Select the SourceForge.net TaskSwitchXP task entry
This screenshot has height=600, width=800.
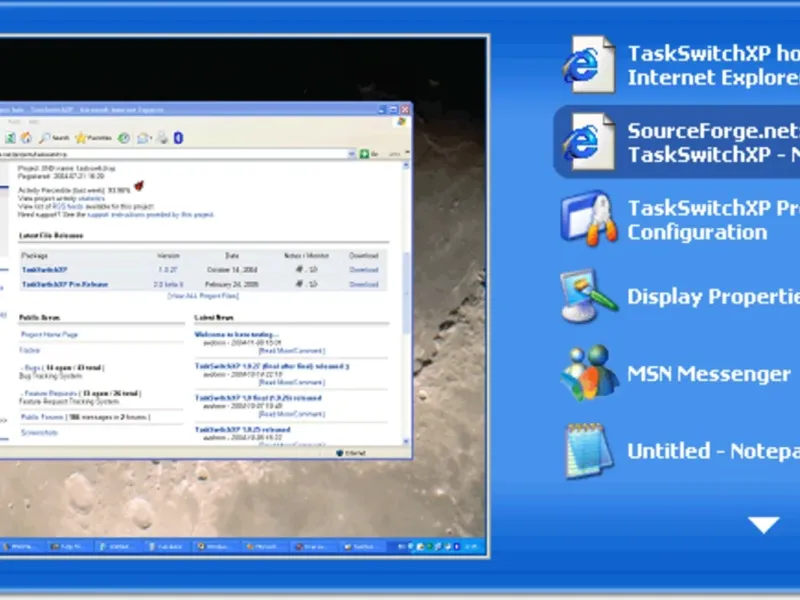pyautogui.click(x=677, y=142)
